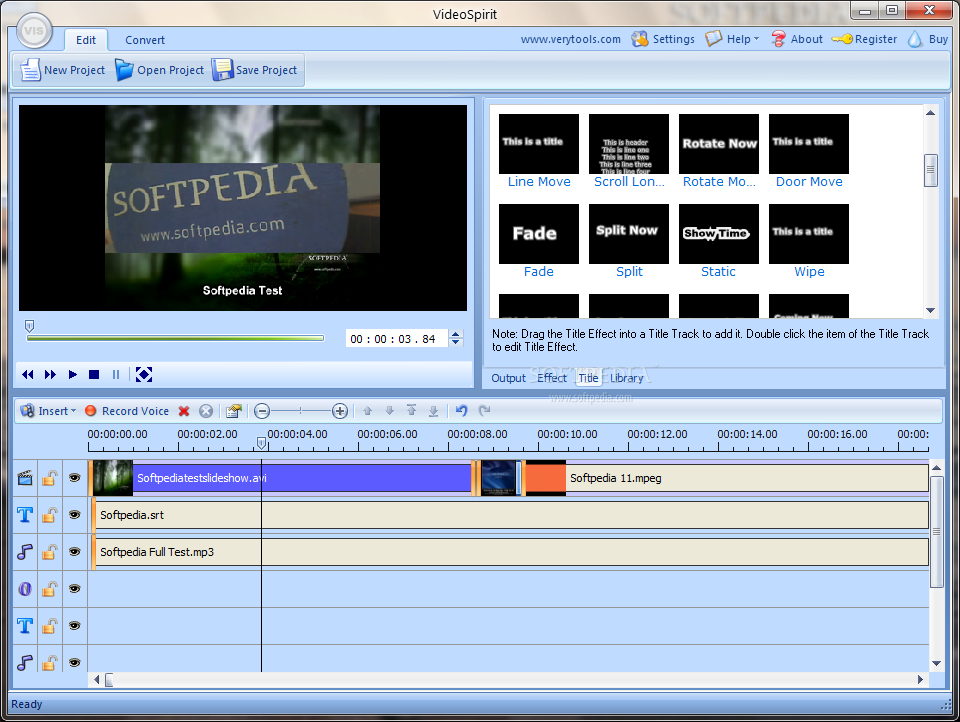Increase the time value with up stepper
960x722 pixels.
pos(456,334)
